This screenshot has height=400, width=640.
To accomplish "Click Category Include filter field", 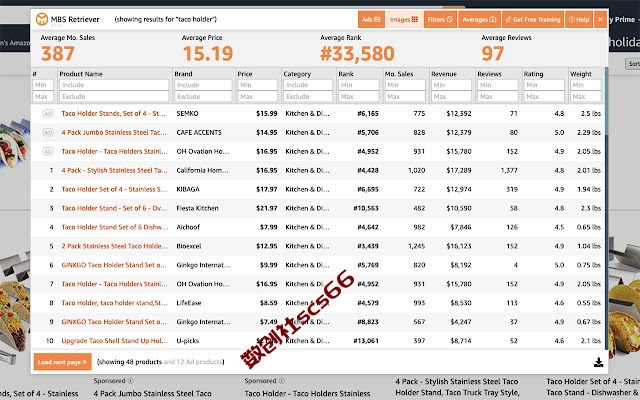I will [x=308, y=85].
